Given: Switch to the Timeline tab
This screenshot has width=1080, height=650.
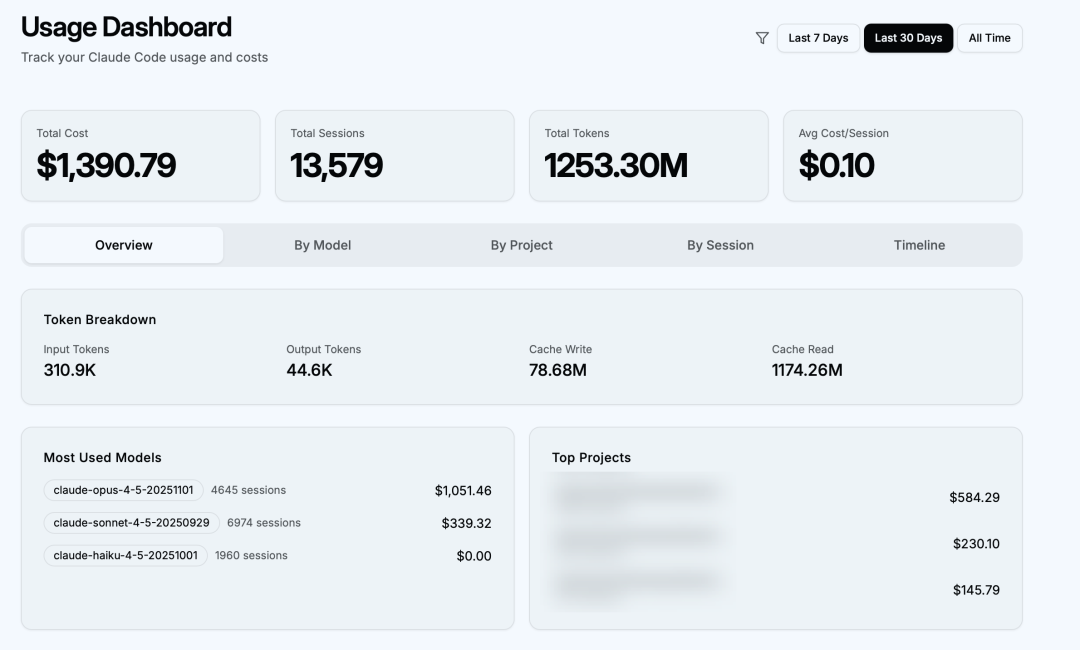Looking at the screenshot, I should [919, 244].
